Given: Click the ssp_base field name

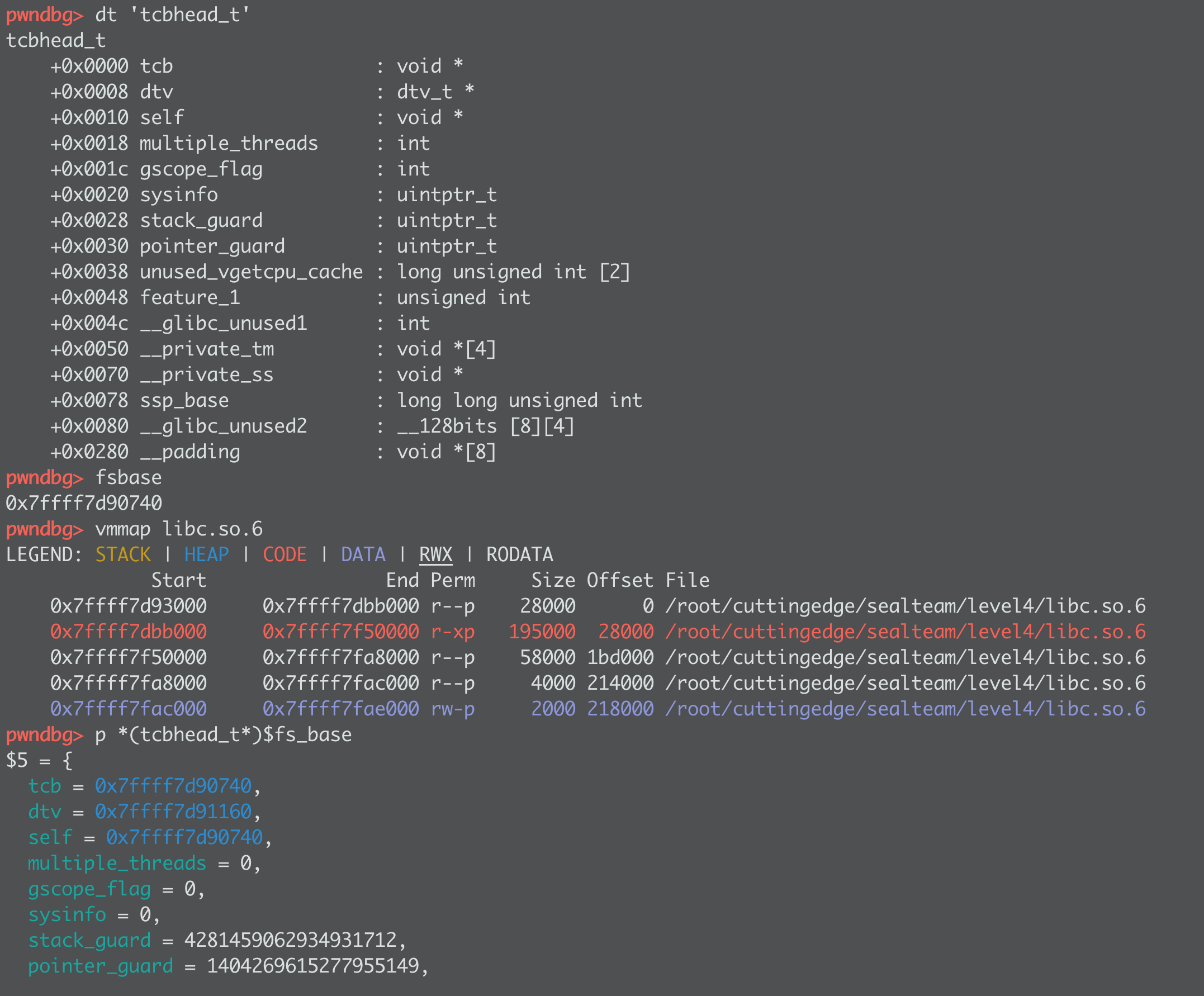Looking at the screenshot, I should (x=184, y=400).
